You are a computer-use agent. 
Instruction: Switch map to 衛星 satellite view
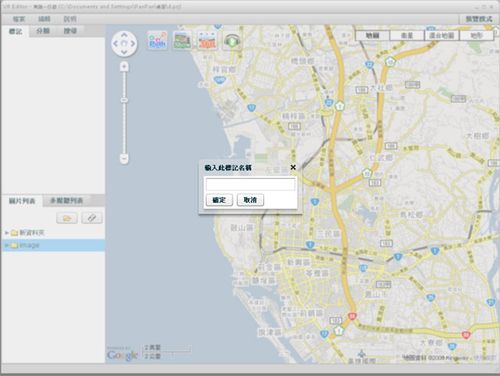[x=407, y=35]
